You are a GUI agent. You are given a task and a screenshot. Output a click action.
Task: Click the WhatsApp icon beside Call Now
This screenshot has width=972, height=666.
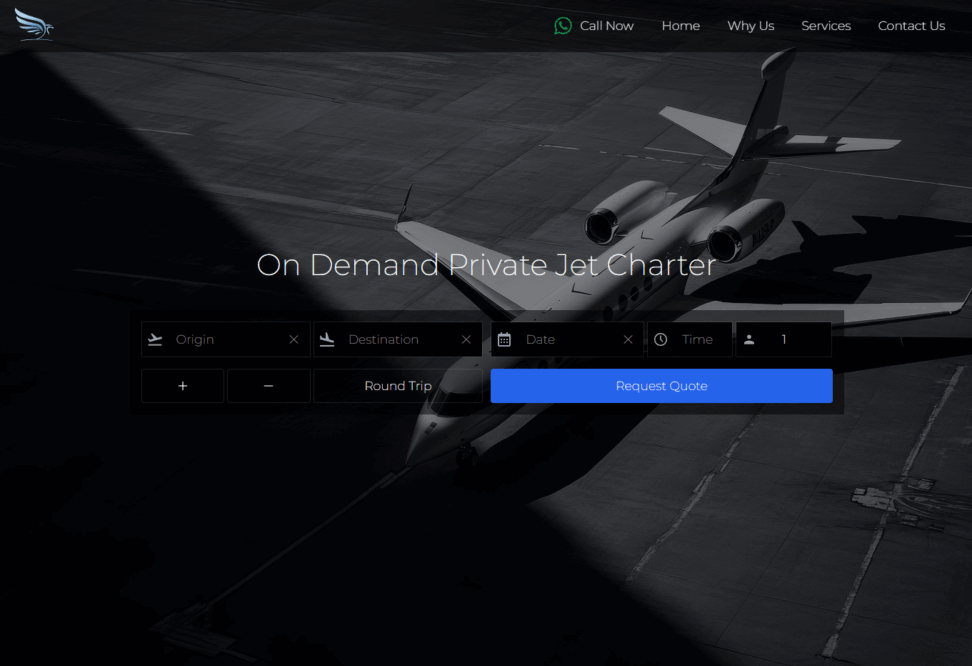(563, 25)
